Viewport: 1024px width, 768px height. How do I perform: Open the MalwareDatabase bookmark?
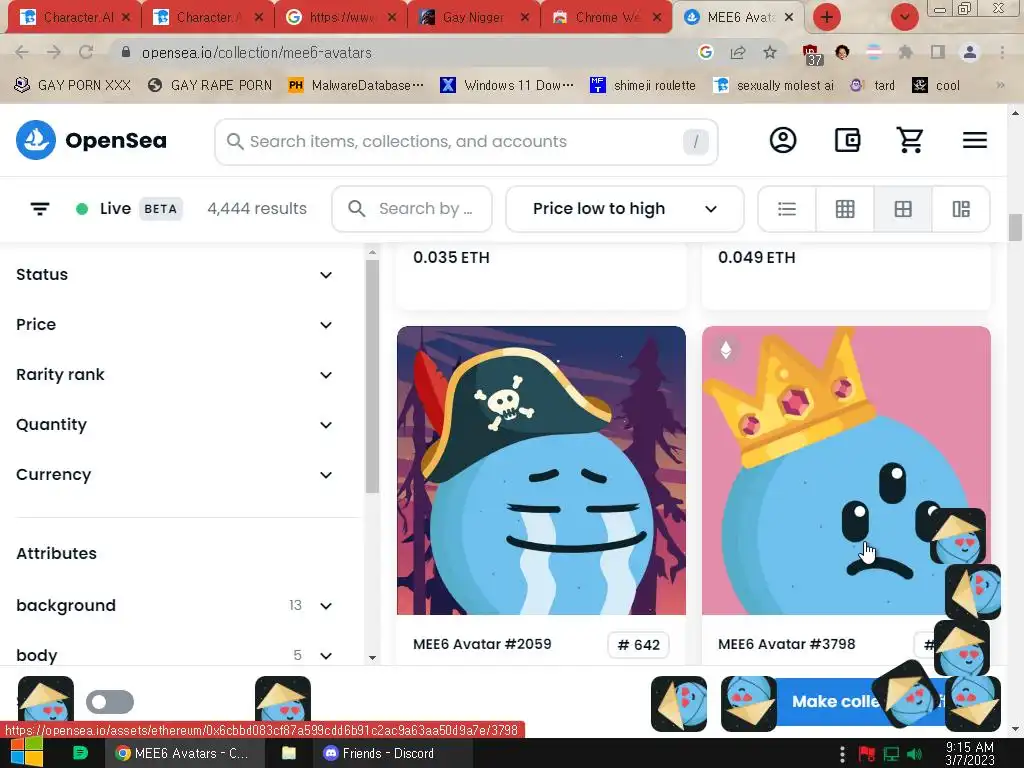pyautogui.click(x=356, y=85)
